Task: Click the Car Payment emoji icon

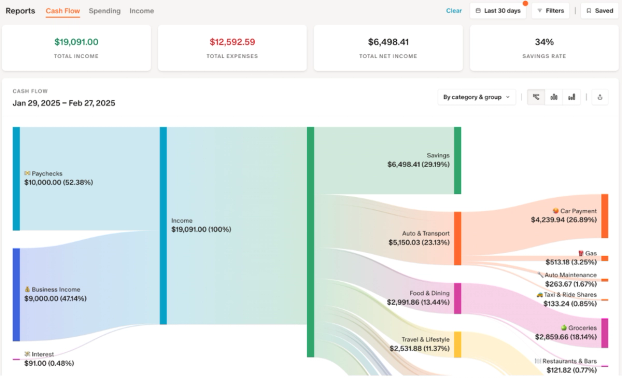Action: pyautogui.click(x=556, y=211)
